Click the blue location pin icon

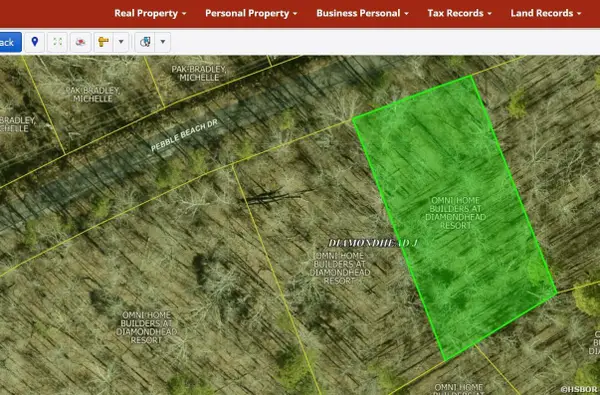[35, 42]
